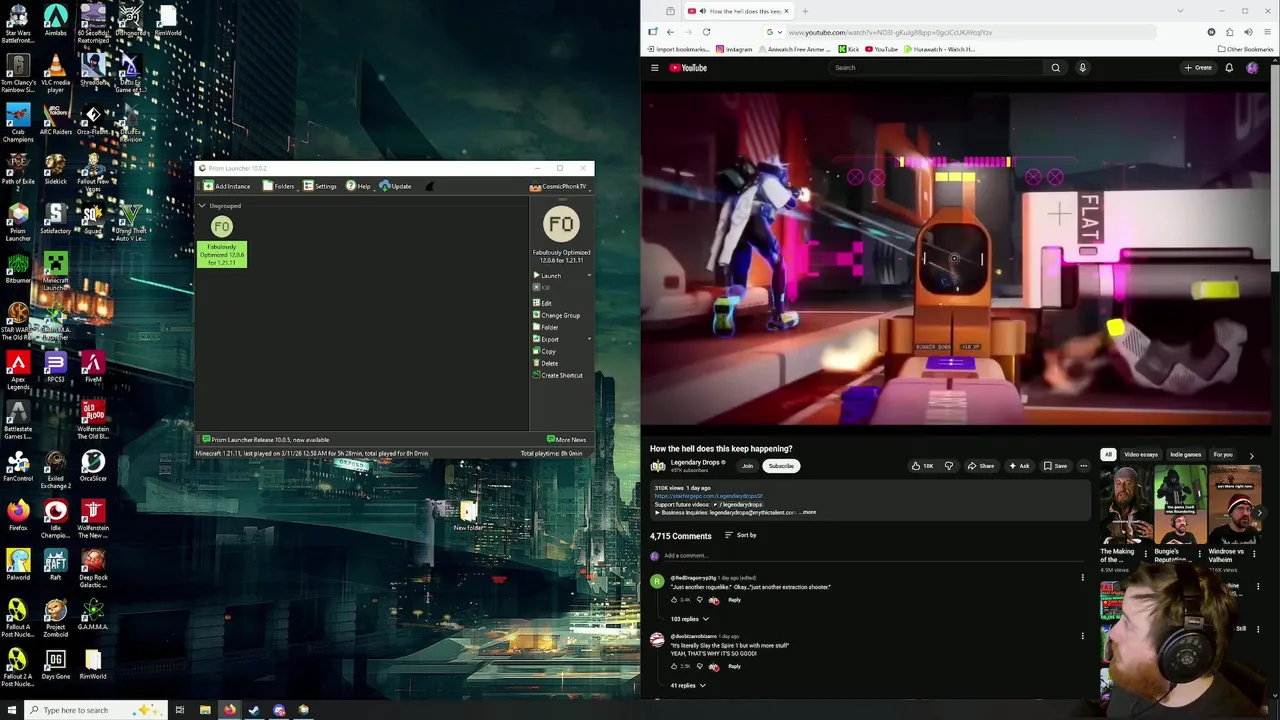Click the browser address bar URL
Viewport: 1280px width, 720px height.
890,32
